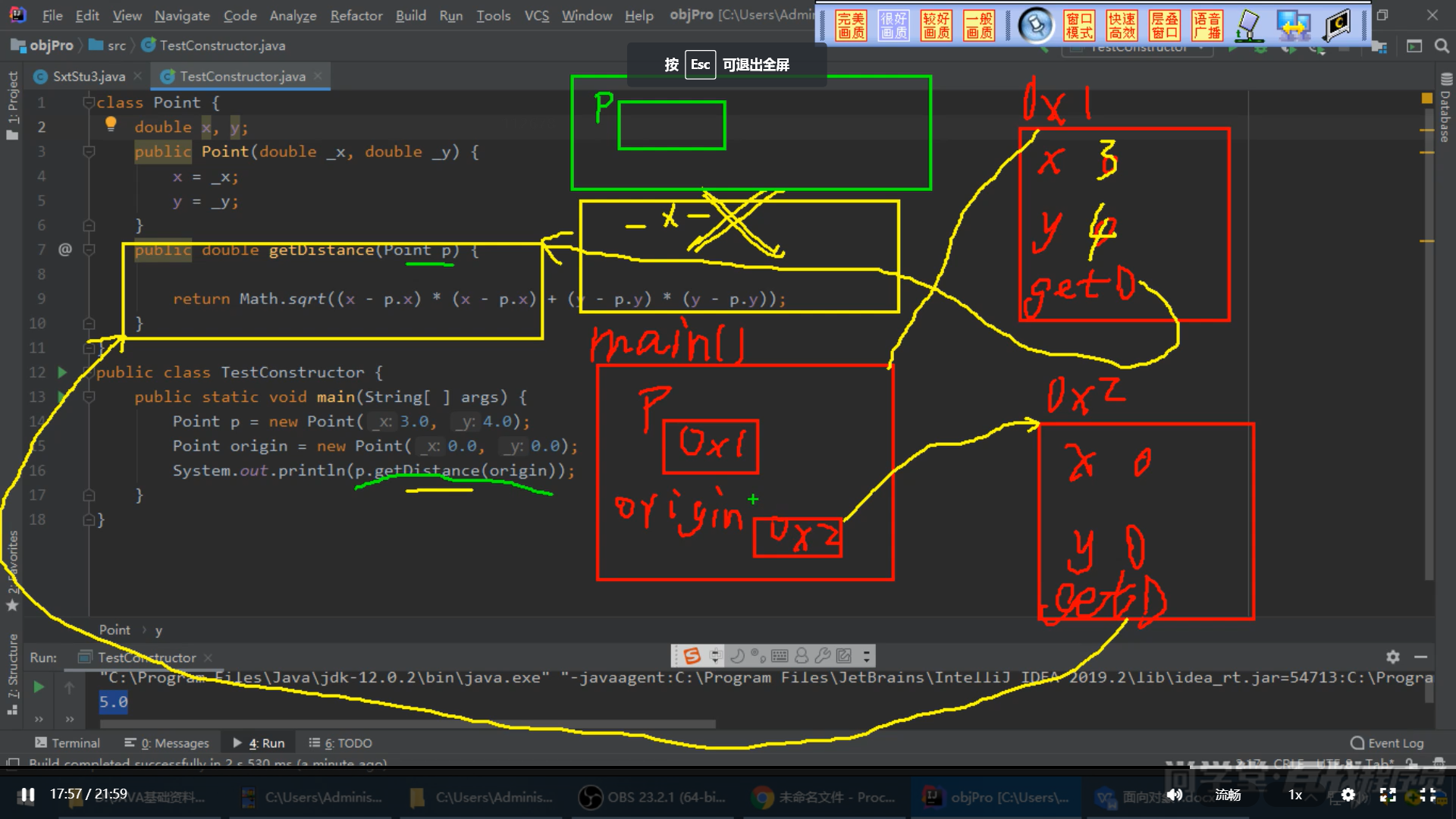
Task: Click the screen-record camera icon
Action: pos(1337,25)
